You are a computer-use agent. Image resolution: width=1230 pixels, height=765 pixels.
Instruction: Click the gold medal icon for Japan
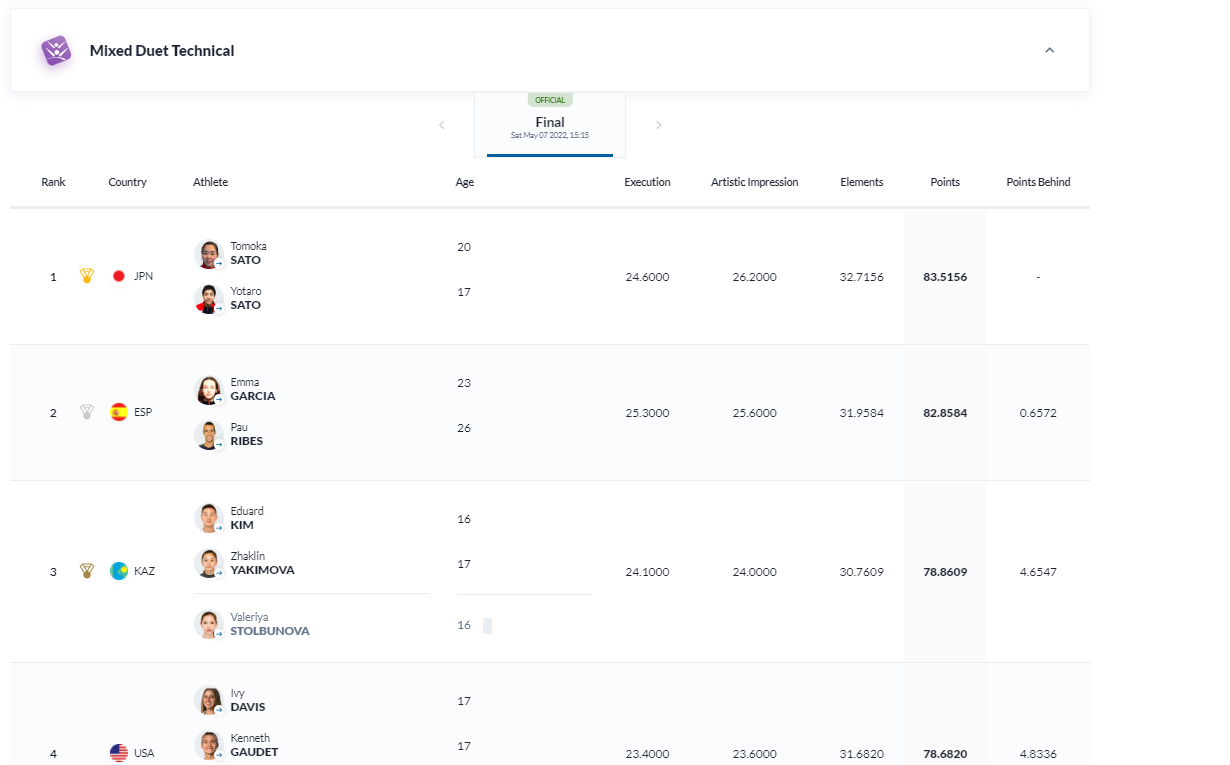(x=87, y=276)
